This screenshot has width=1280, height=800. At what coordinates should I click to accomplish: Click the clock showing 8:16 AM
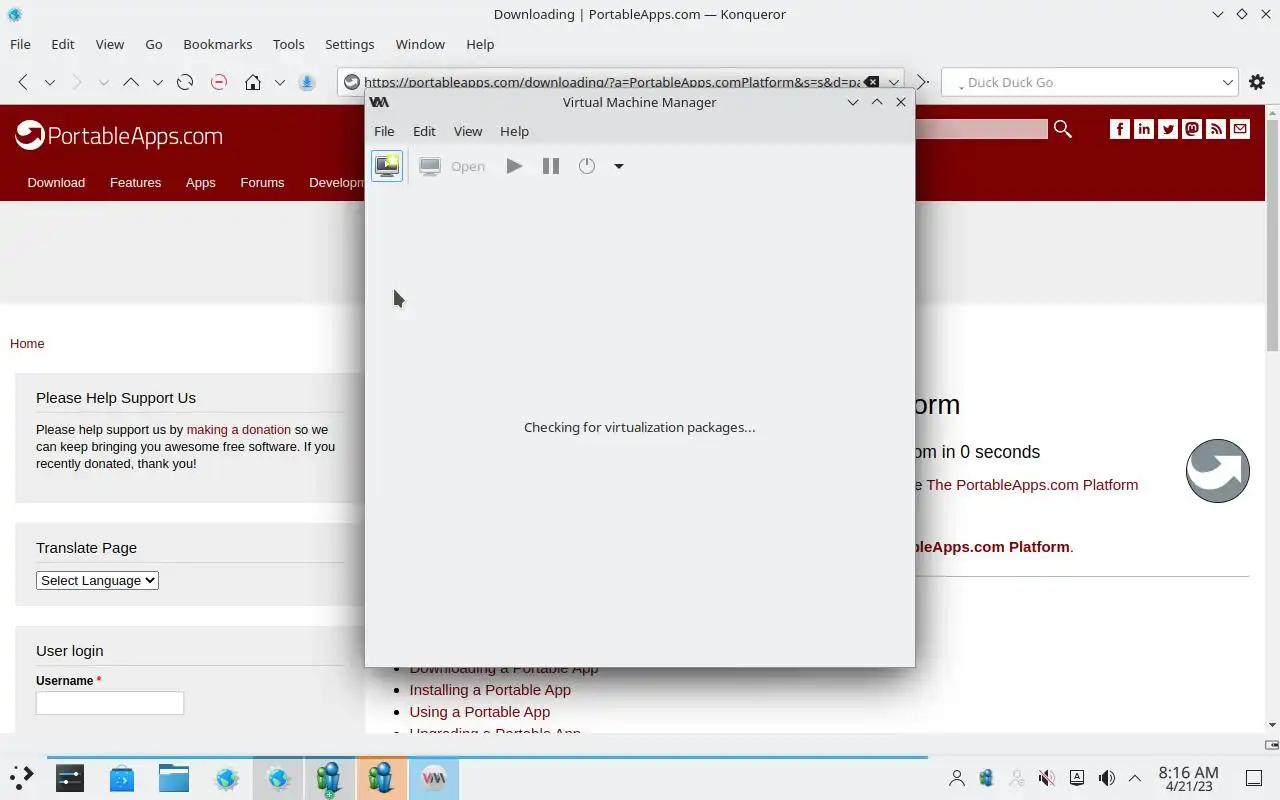(x=1188, y=778)
